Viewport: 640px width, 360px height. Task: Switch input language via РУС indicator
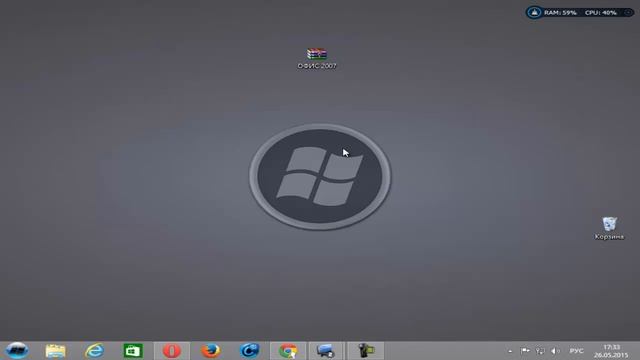click(576, 351)
